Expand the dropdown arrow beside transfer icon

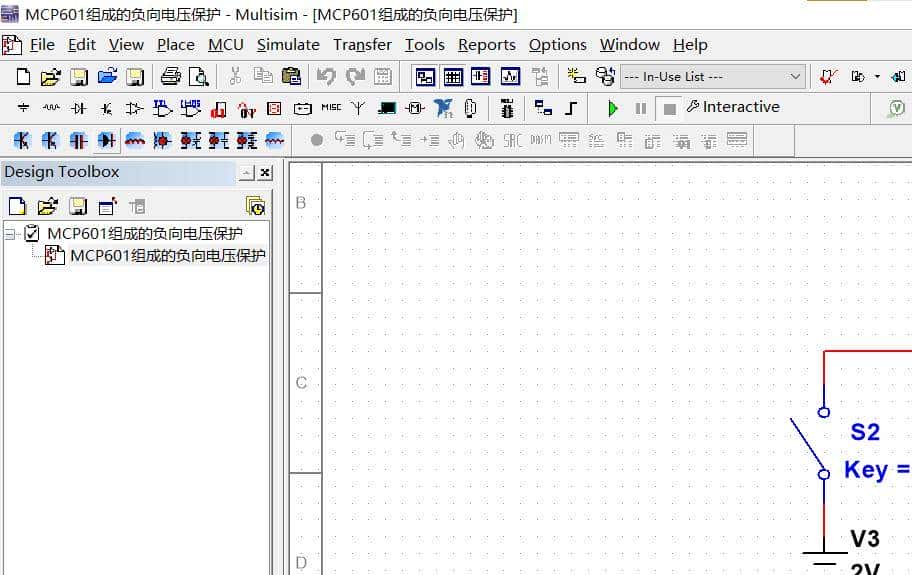coord(877,76)
